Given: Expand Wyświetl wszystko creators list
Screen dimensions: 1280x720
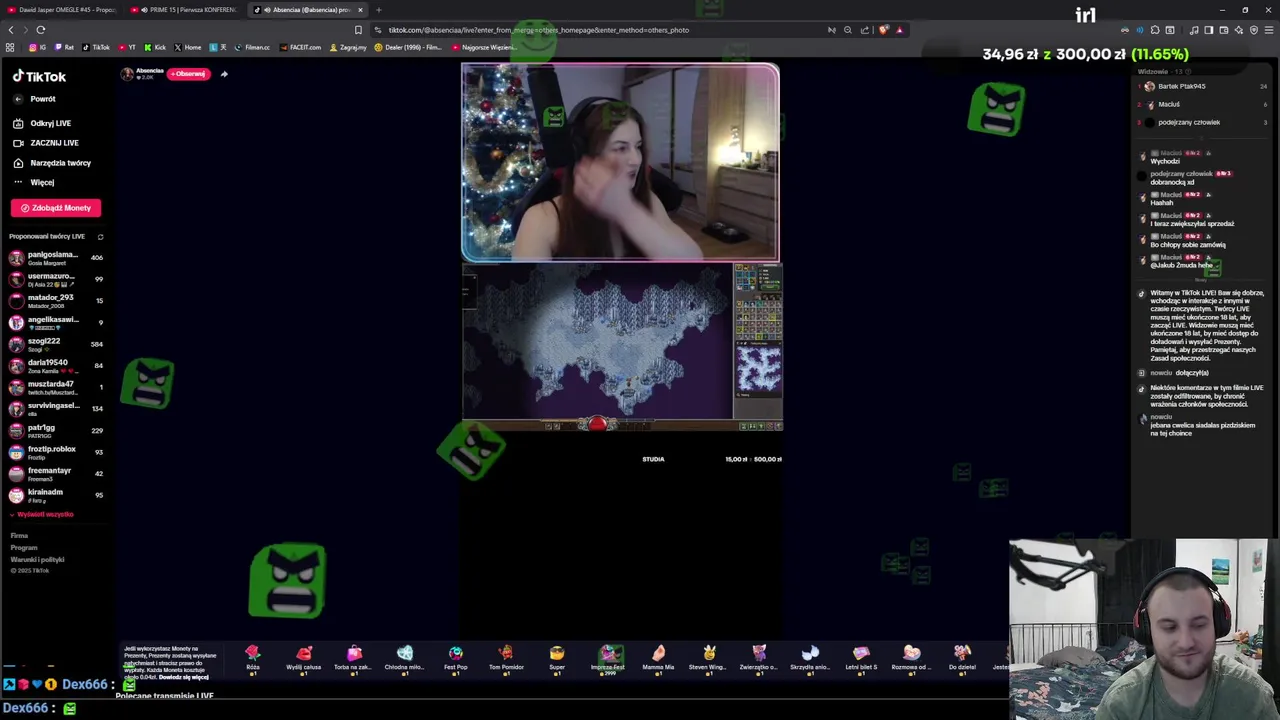Looking at the screenshot, I should tap(42, 514).
